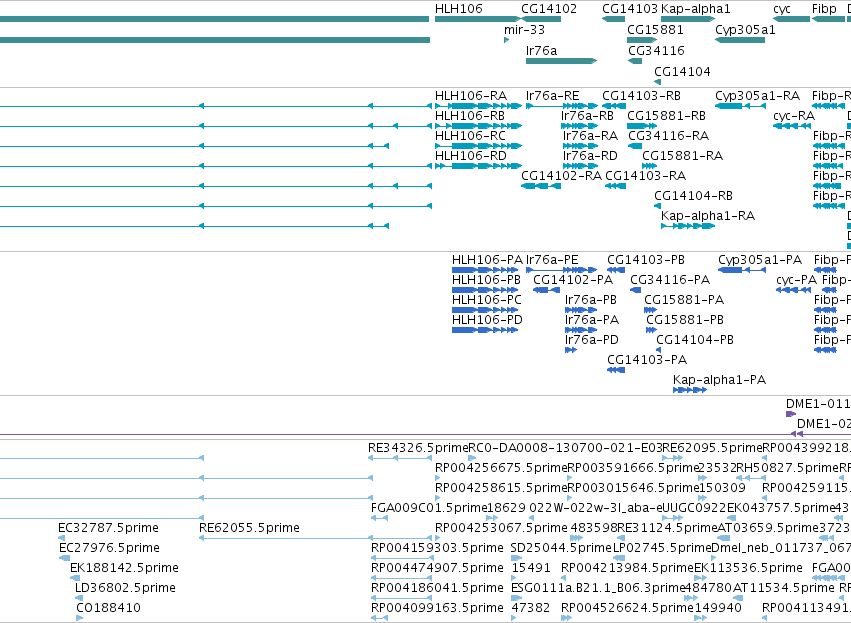
Task: Click EST label CO188410
Action: click(x=109, y=608)
